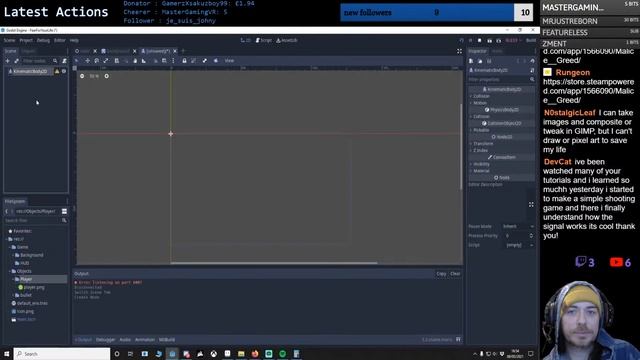Click the Inspector history object icon

pyautogui.click(x=532, y=61)
